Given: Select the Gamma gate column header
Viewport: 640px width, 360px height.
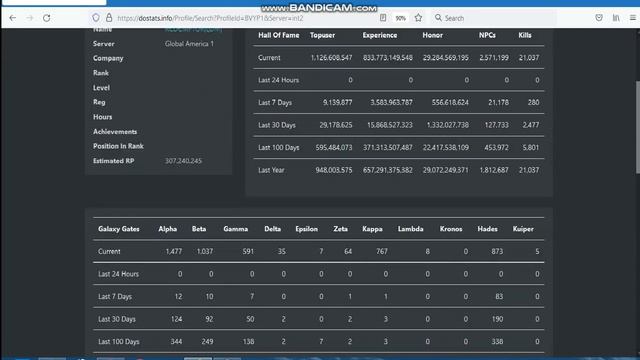Looking at the screenshot, I should coord(236,229).
